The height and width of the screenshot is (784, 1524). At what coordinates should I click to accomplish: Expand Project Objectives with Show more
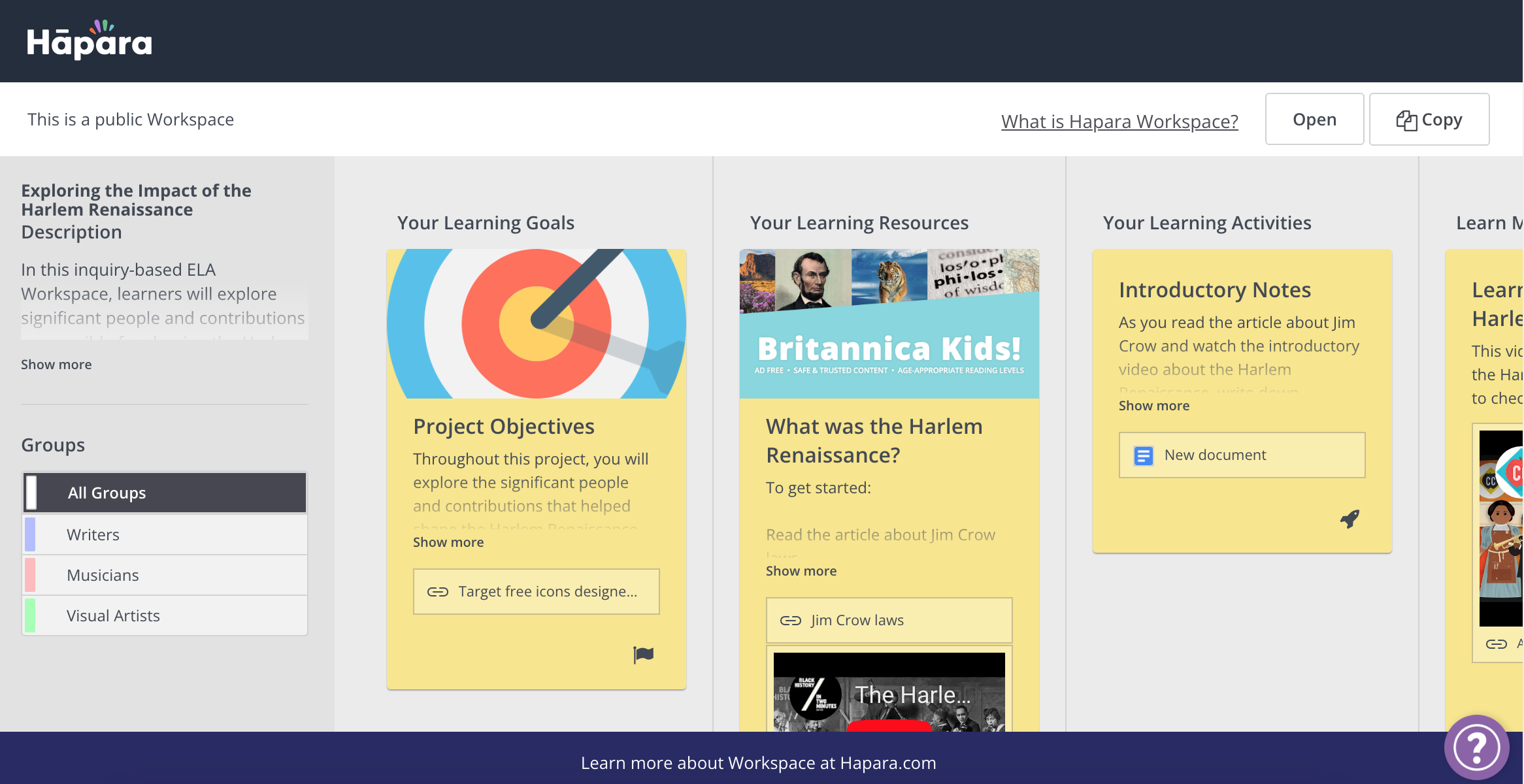(x=448, y=542)
